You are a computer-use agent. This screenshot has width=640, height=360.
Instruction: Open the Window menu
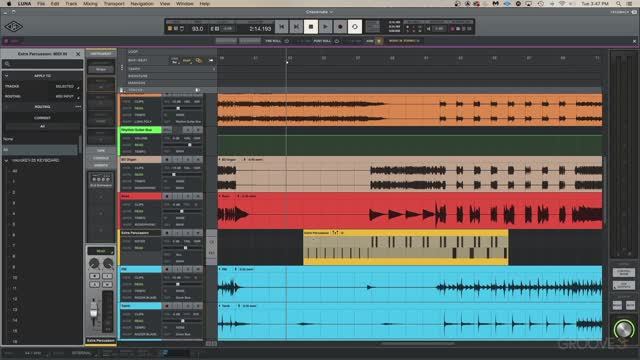click(x=184, y=4)
